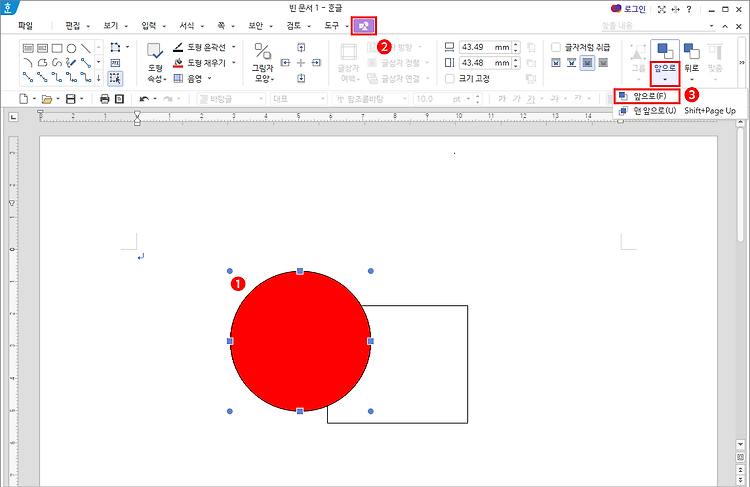Expand ribbon overflow double-arrow
Image resolution: width=750 pixels, height=487 pixels.
point(742,63)
